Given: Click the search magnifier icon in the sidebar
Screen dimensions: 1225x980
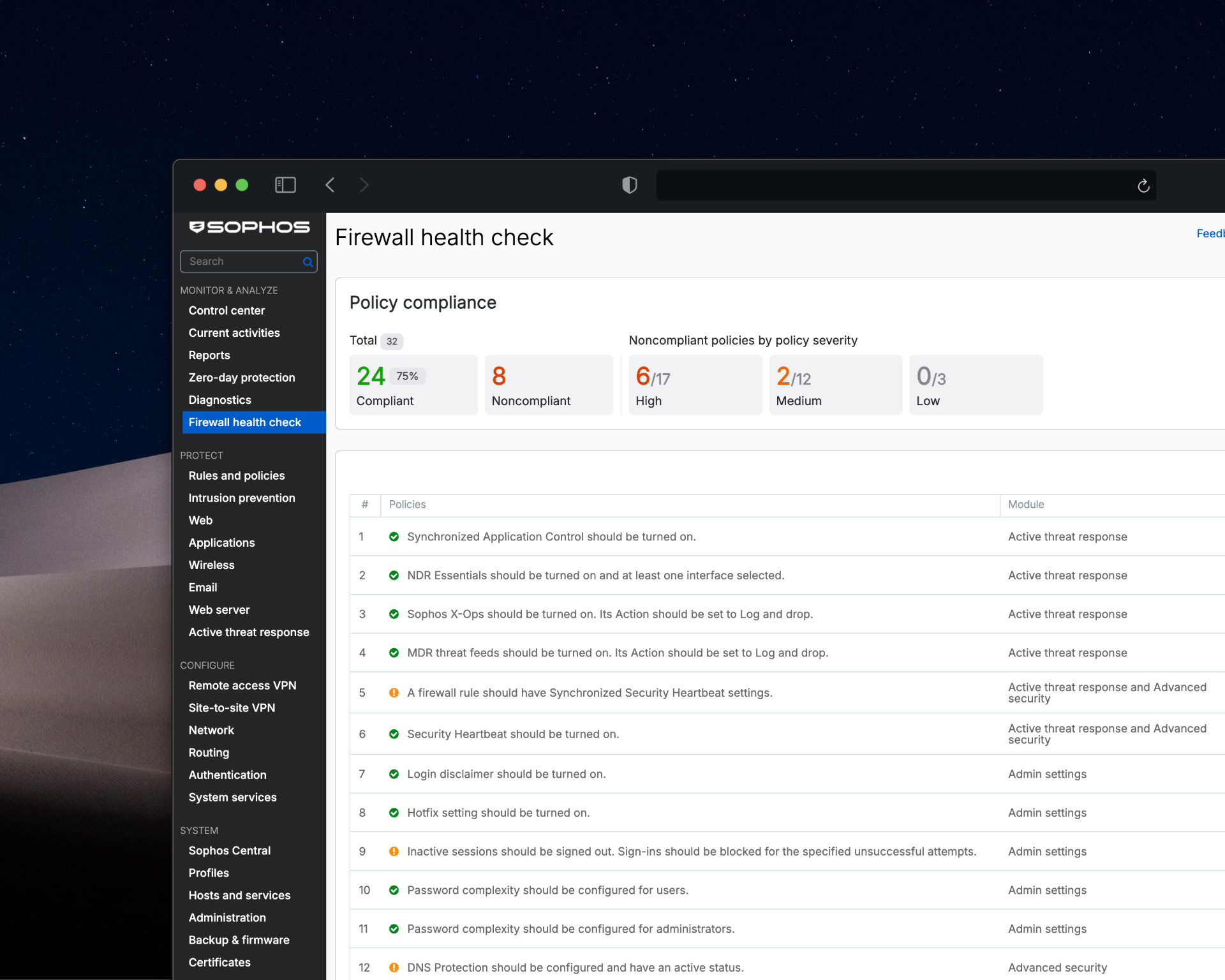Looking at the screenshot, I should click(x=308, y=262).
